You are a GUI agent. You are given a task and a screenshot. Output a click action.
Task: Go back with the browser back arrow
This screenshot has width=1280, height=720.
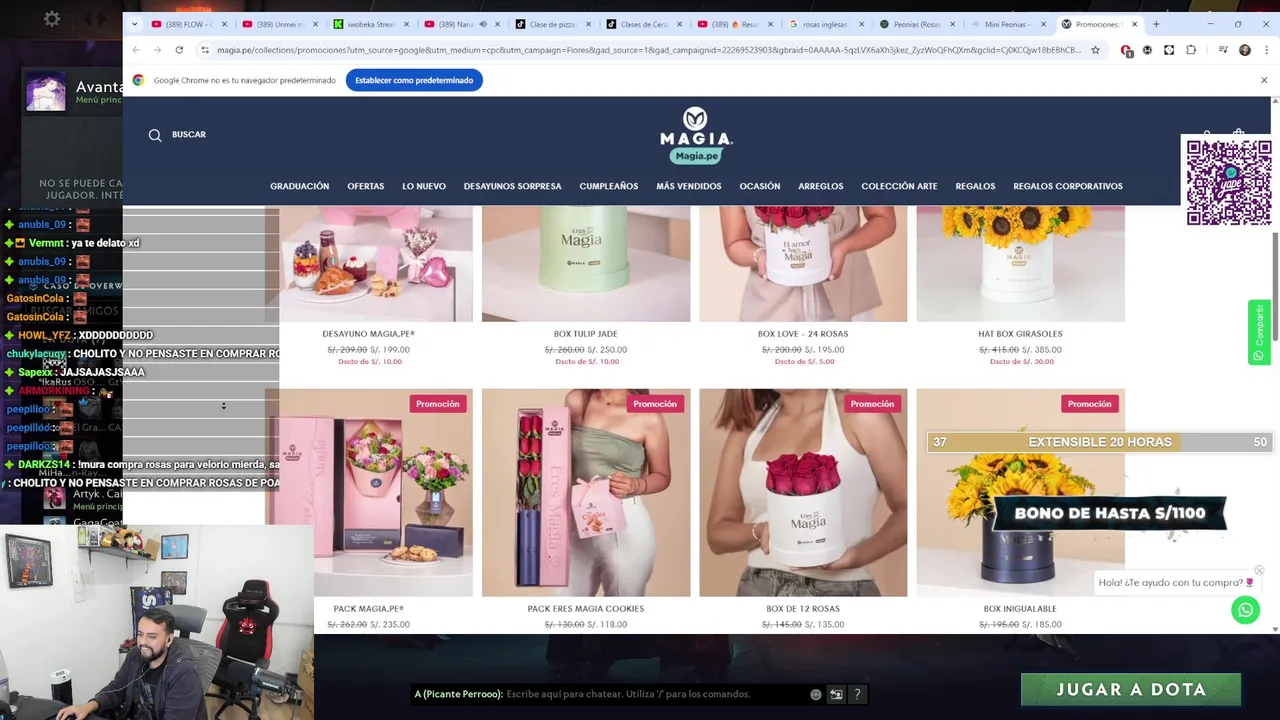tap(136, 50)
